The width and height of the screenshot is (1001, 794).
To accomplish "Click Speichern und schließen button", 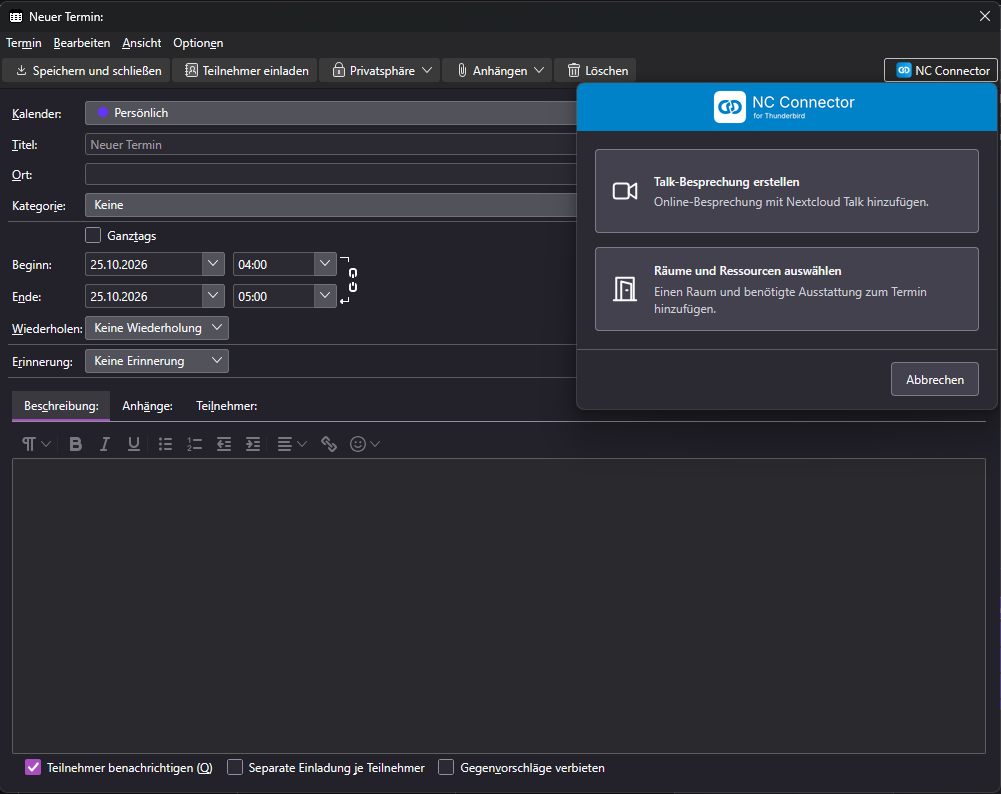I will (x=86, y=70).
